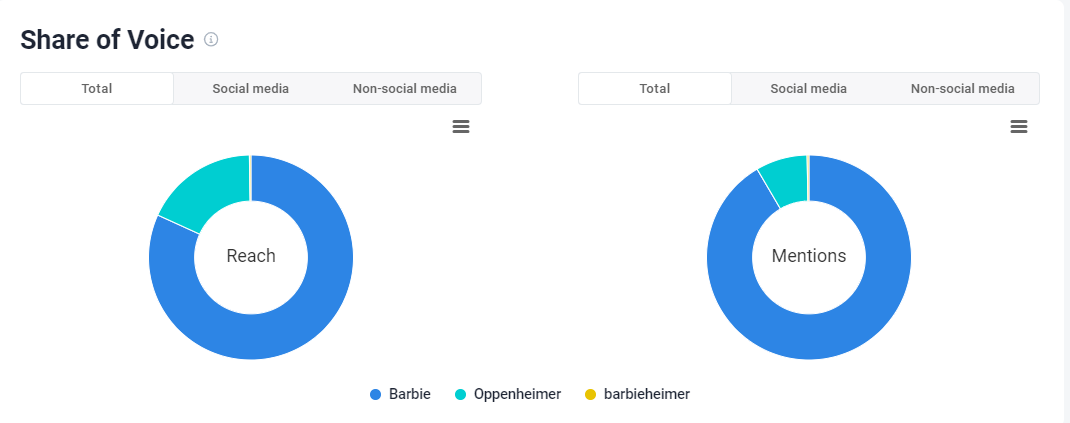
Task: Click the teal Oppenheimer legend dot
Action: tap(461, 394)
